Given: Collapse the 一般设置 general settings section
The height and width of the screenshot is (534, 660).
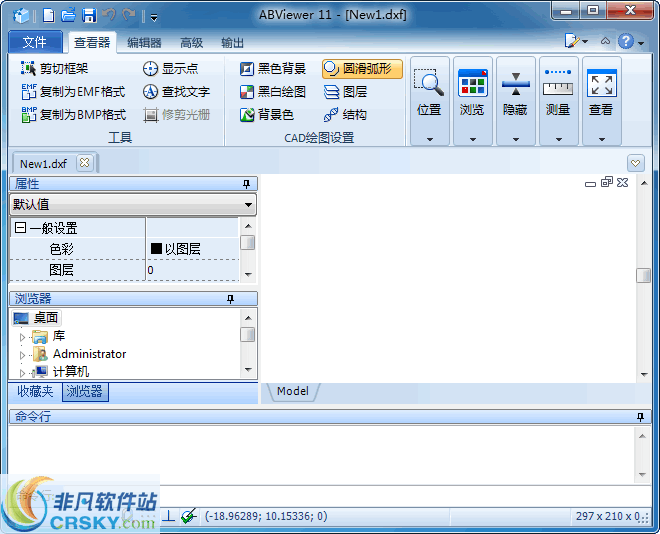Looking at the screenshot, I should [20, 228].
